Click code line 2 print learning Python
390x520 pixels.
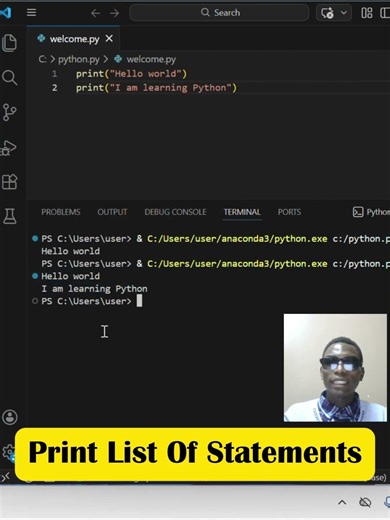pyautogui.click(x=156, y=88)
